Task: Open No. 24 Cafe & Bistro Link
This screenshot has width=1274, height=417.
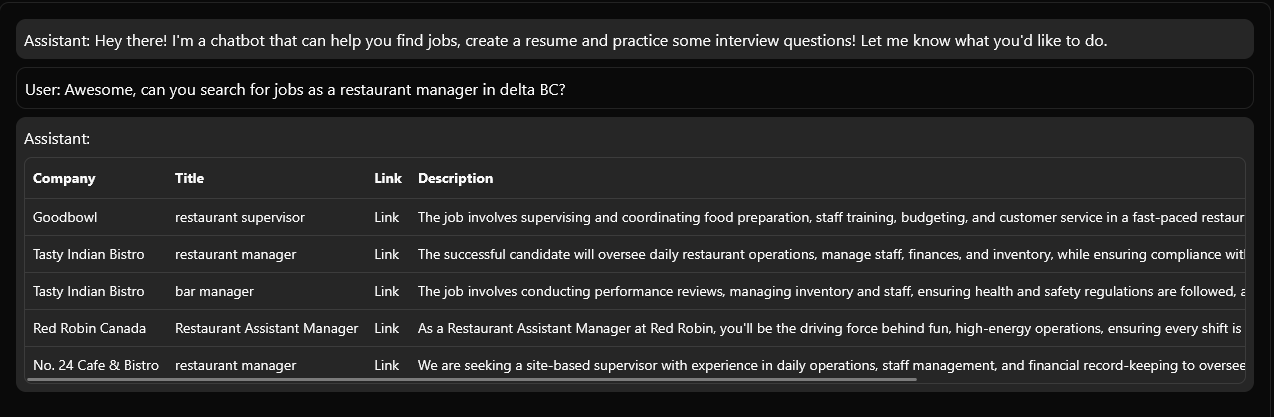Action: 386,365
